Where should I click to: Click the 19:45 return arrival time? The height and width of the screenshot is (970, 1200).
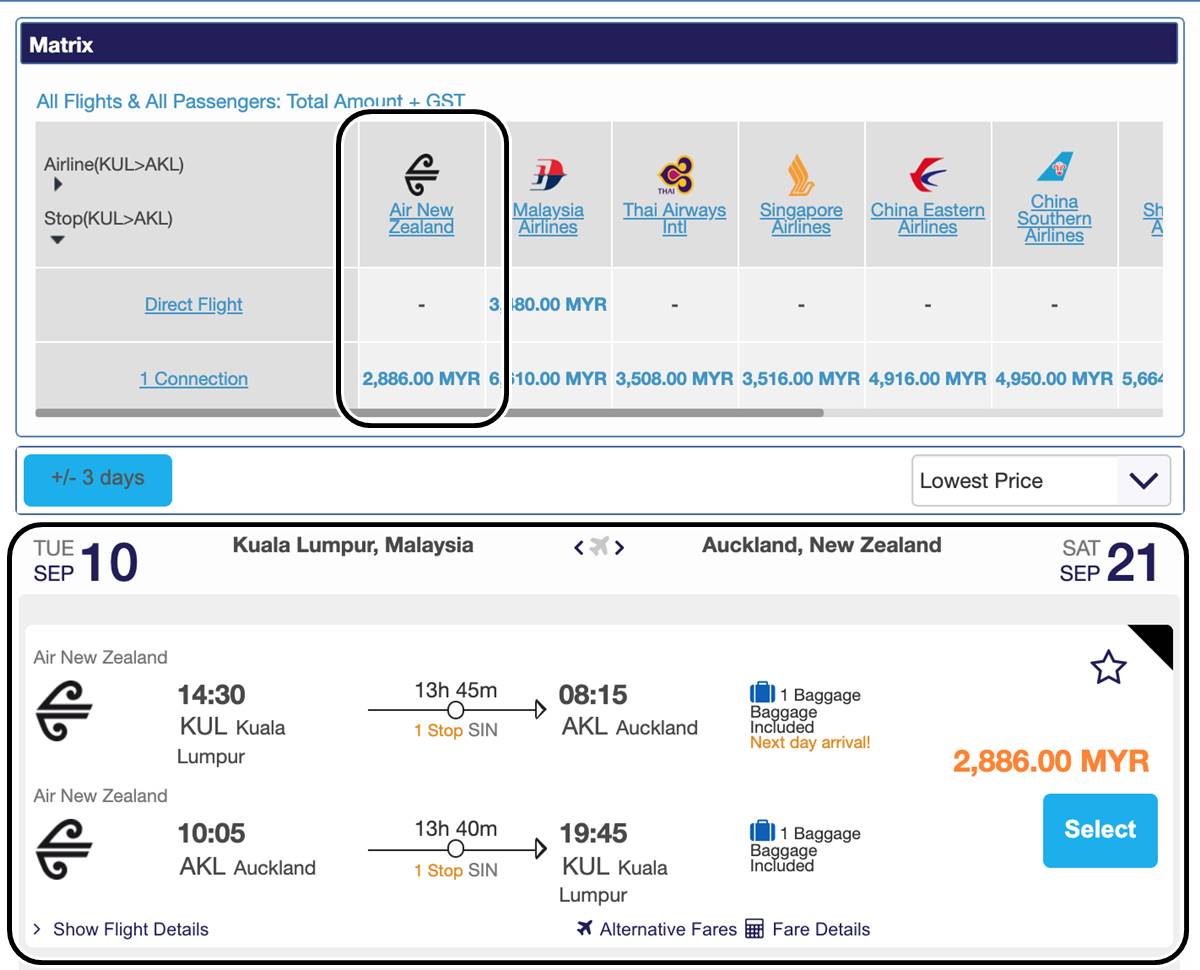coord(593,833)
